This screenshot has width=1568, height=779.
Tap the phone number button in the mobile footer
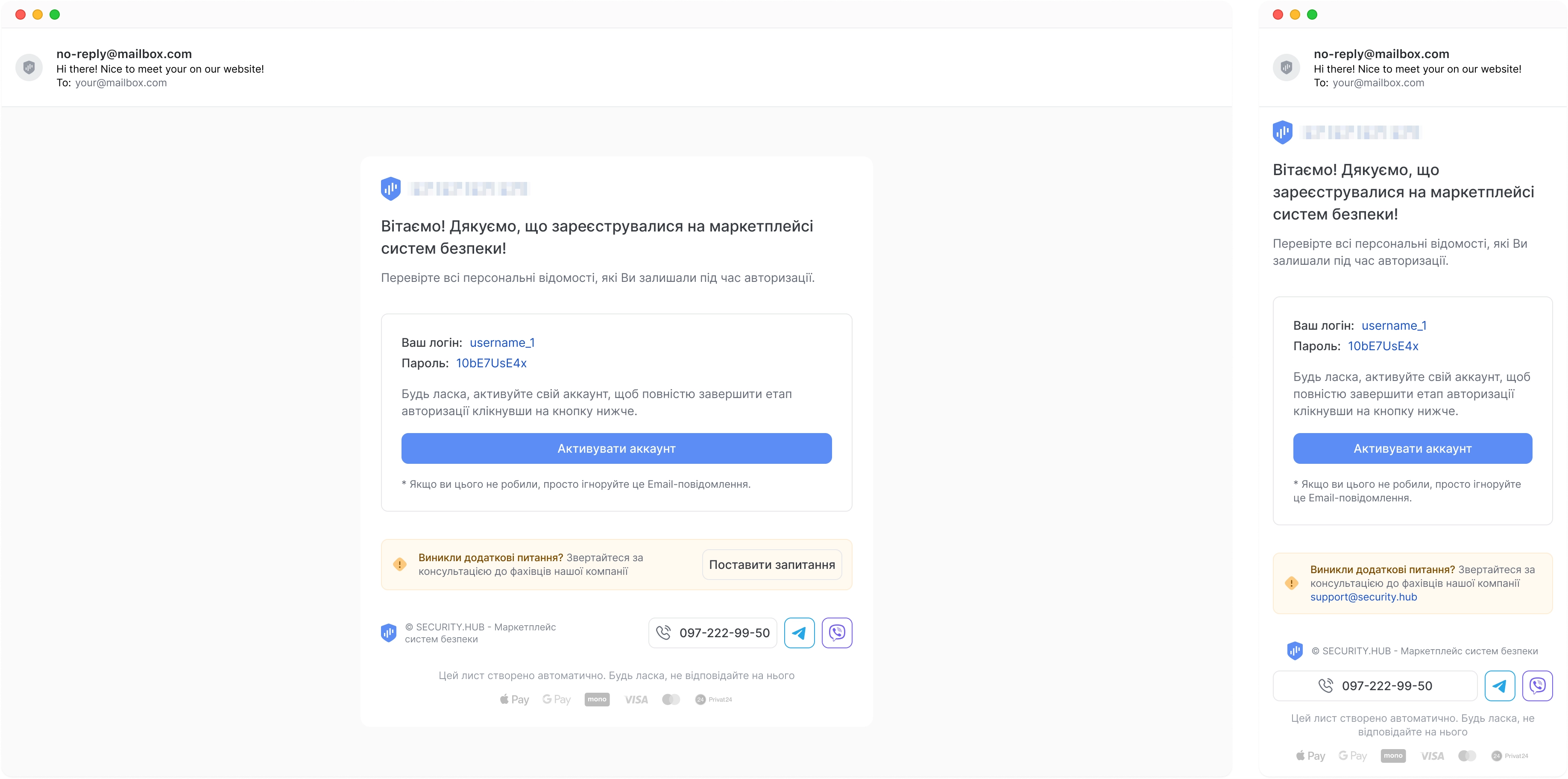(1375, 686)
